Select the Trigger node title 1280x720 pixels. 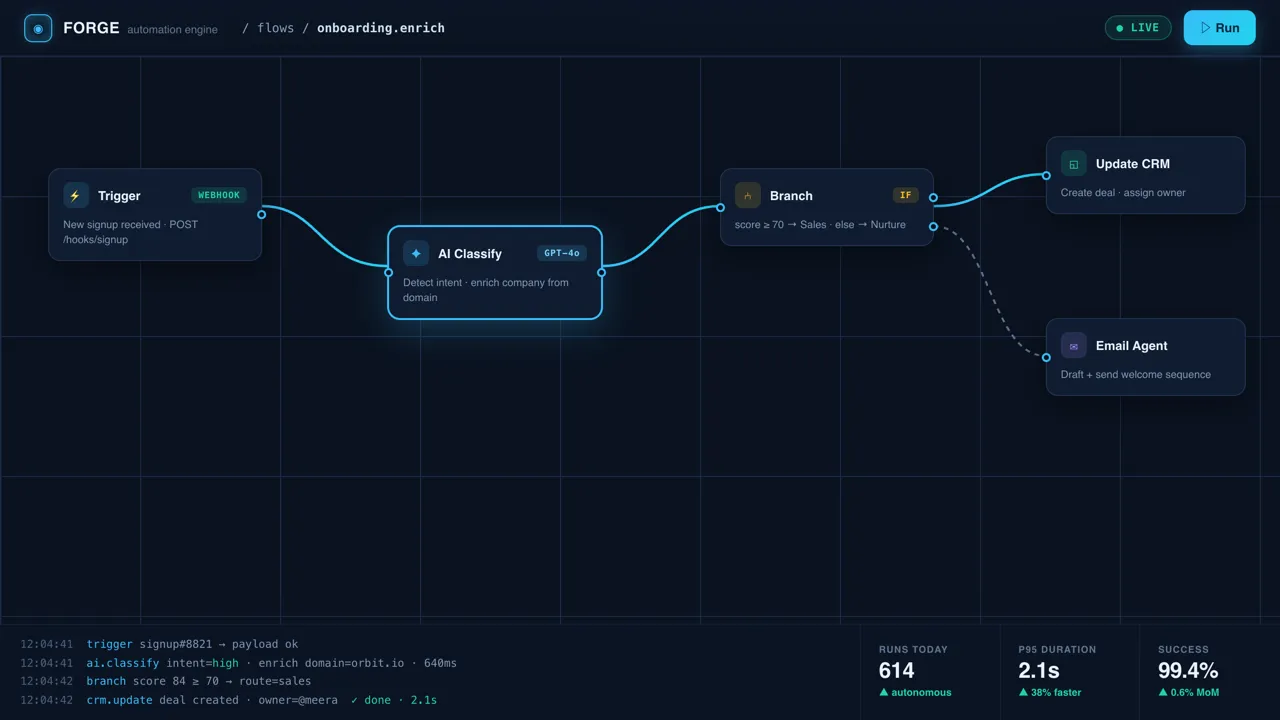(119, 196)
